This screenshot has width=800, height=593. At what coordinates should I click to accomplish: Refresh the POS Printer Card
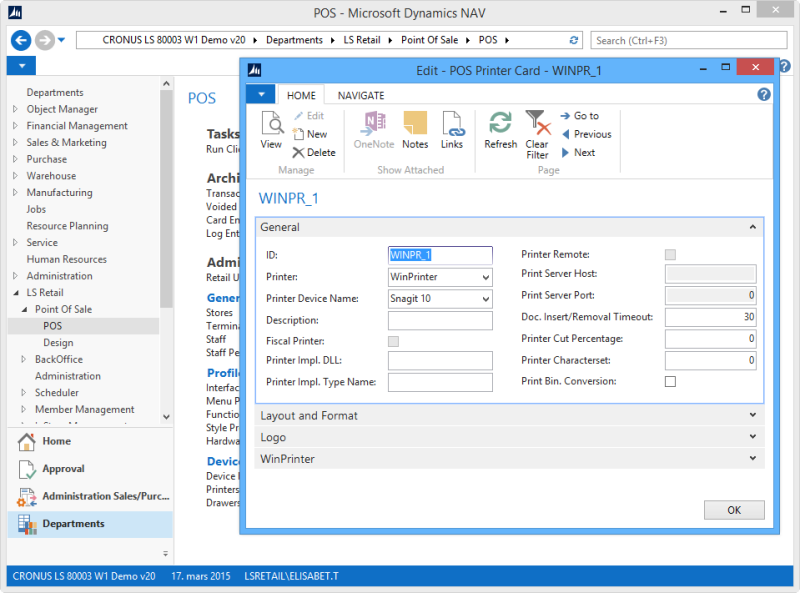click(500, 130)
